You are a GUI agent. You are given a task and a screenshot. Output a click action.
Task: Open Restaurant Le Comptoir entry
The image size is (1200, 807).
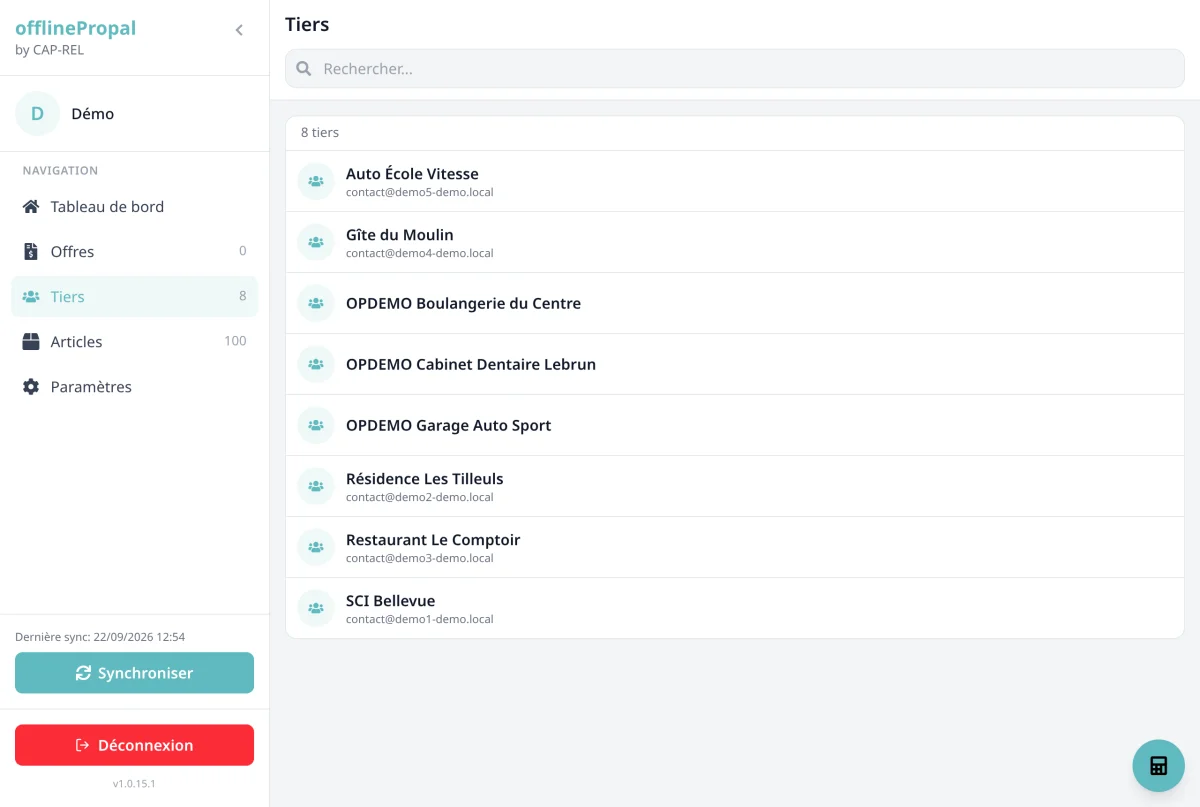(735, 548)
